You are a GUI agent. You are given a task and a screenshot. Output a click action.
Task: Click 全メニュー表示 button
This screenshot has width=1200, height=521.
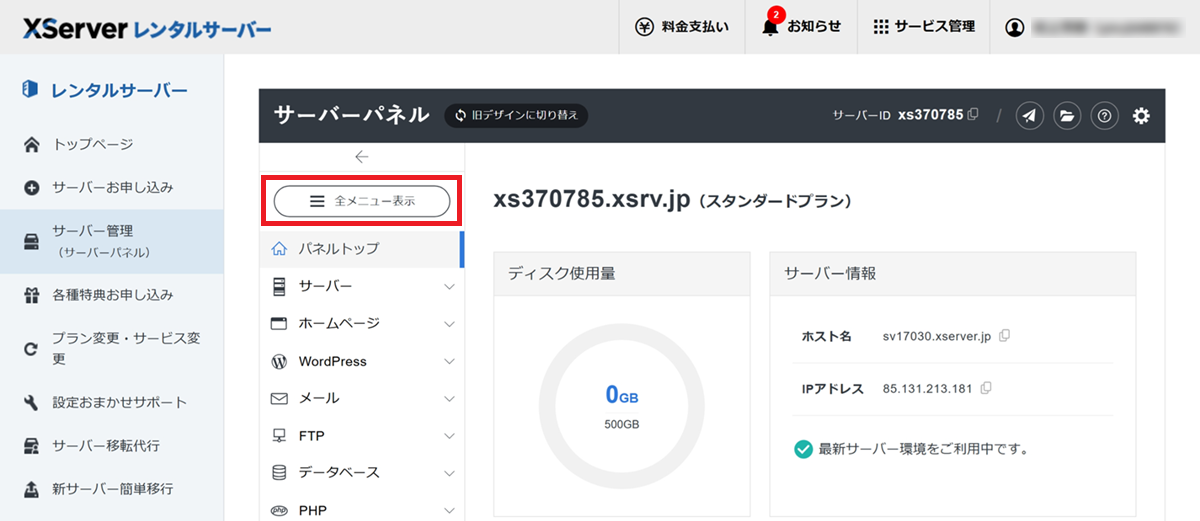[x=362, y=201]
